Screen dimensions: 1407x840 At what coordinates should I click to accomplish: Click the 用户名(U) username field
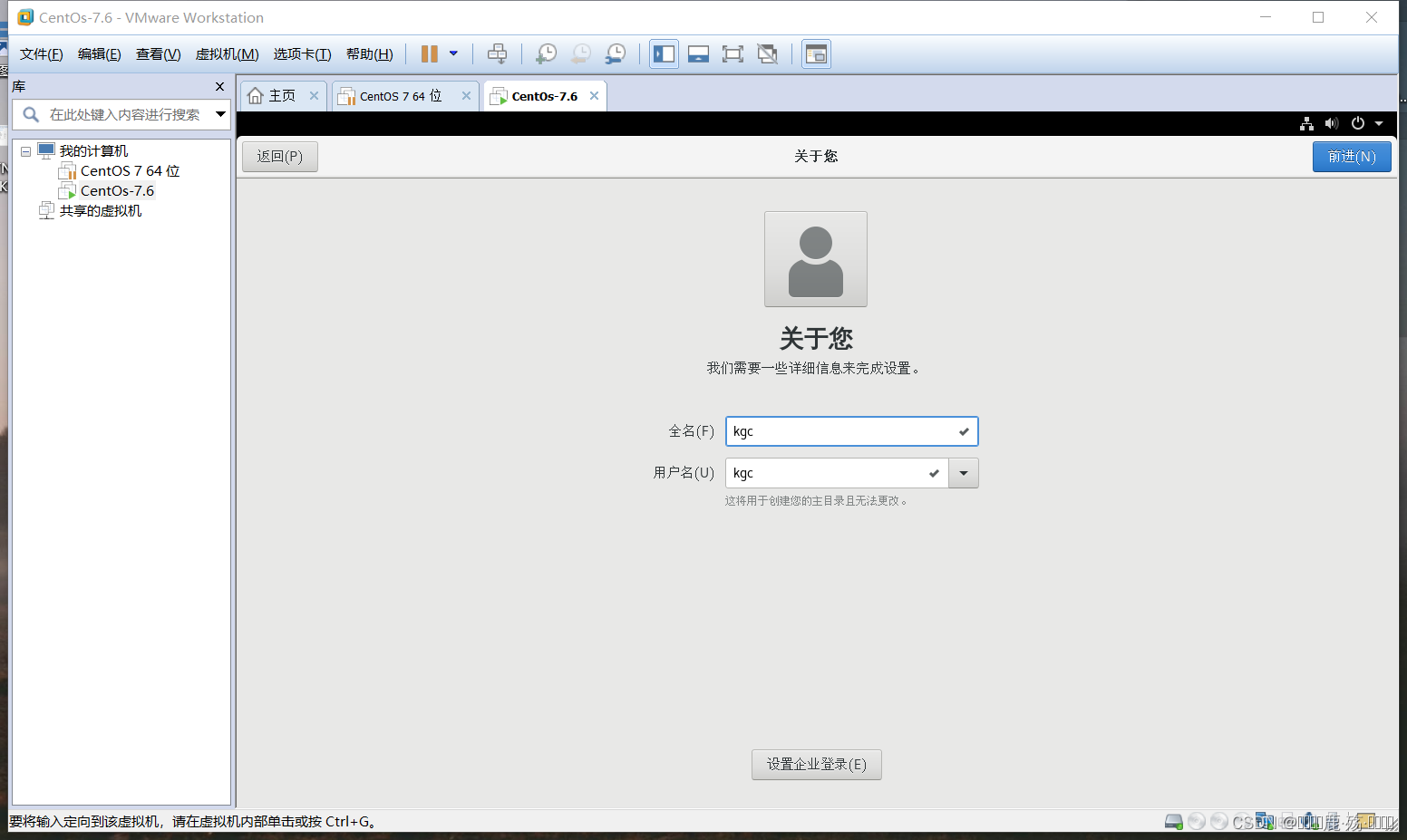click(x=837, y=473)
